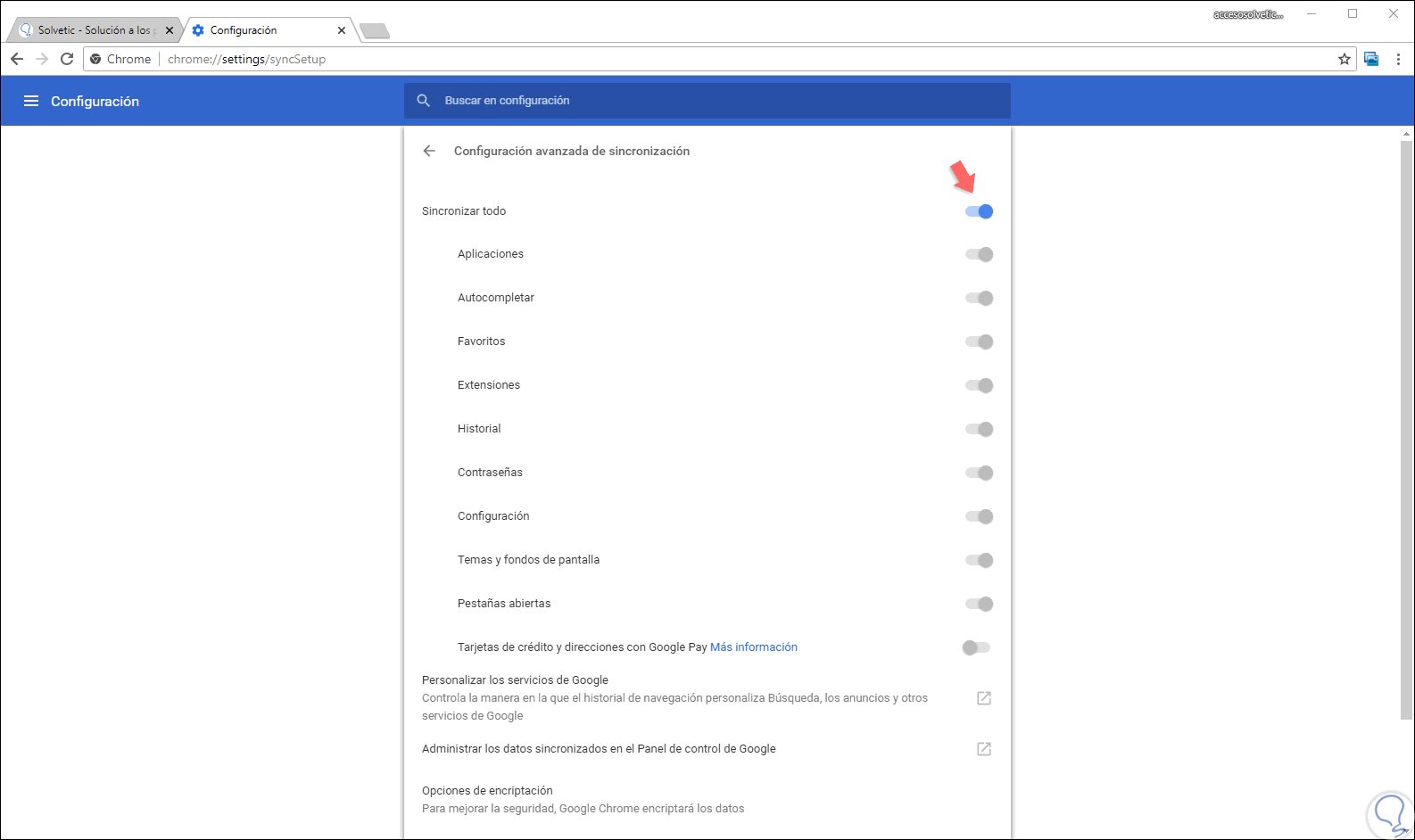Viewport: 1415px width, 840px height.
Task: Open the Chrome three-dot menu
Action: coord(1398,59)
